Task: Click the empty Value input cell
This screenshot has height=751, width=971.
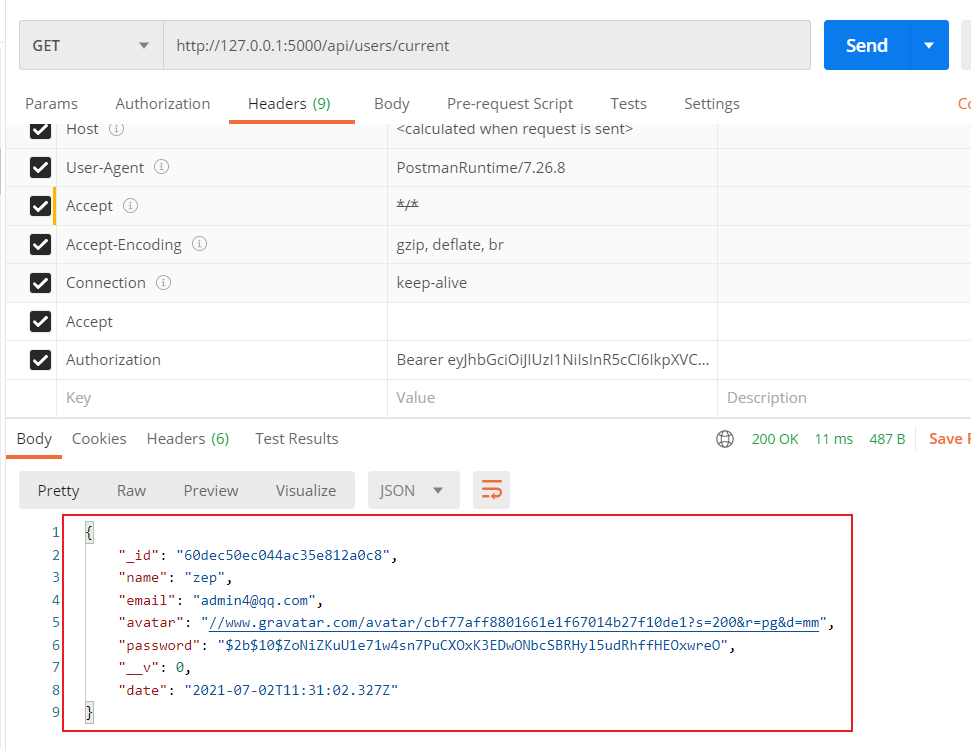Action: pyautogui.click(x=552, y=398)
